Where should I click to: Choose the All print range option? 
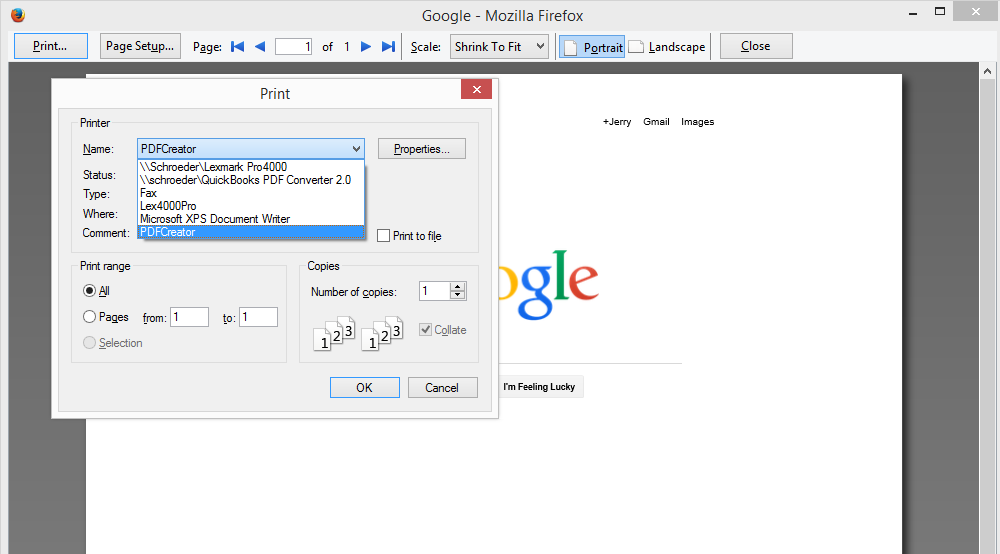89,291
